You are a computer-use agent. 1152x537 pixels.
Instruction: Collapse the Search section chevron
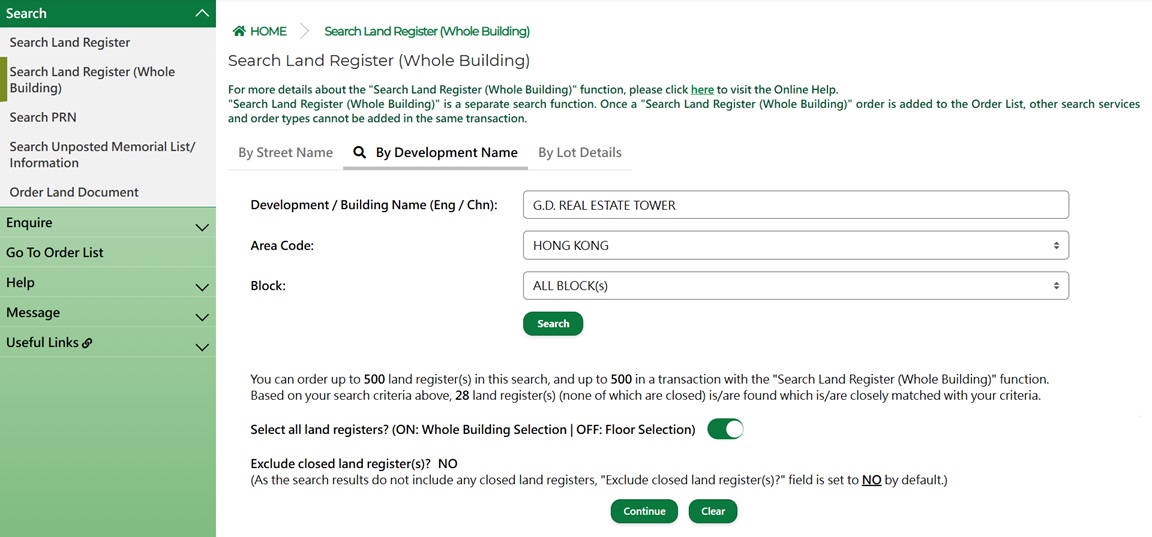tap(202, 13)
